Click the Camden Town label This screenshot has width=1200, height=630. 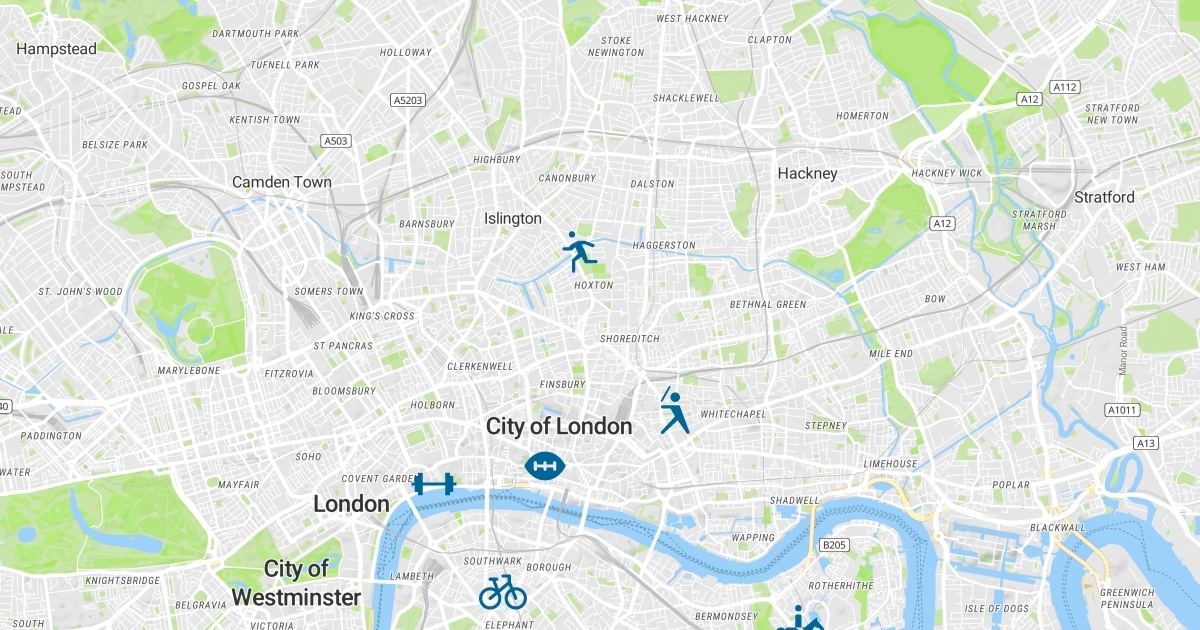point(282,182)
